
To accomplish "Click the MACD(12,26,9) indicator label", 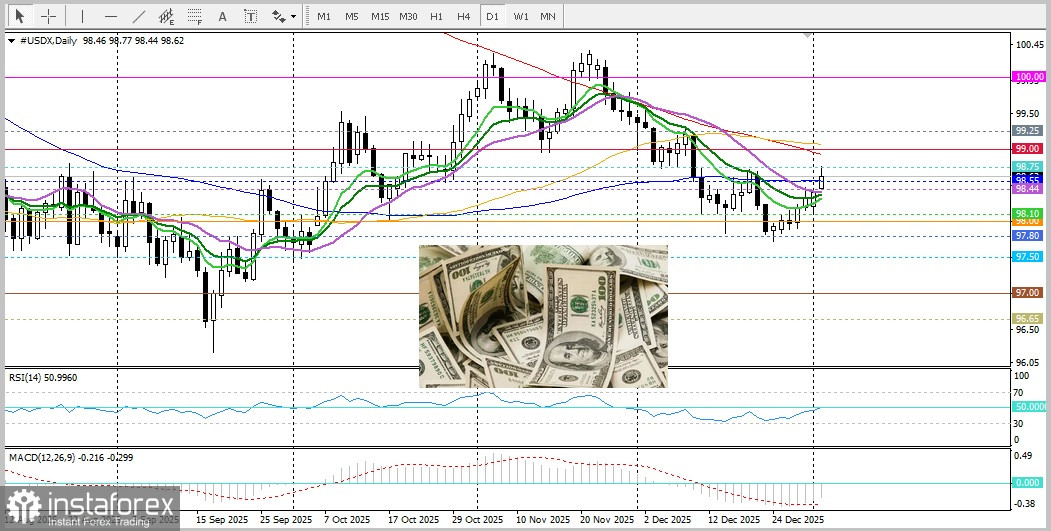I will pyautogui.click(x=70, y=457).
